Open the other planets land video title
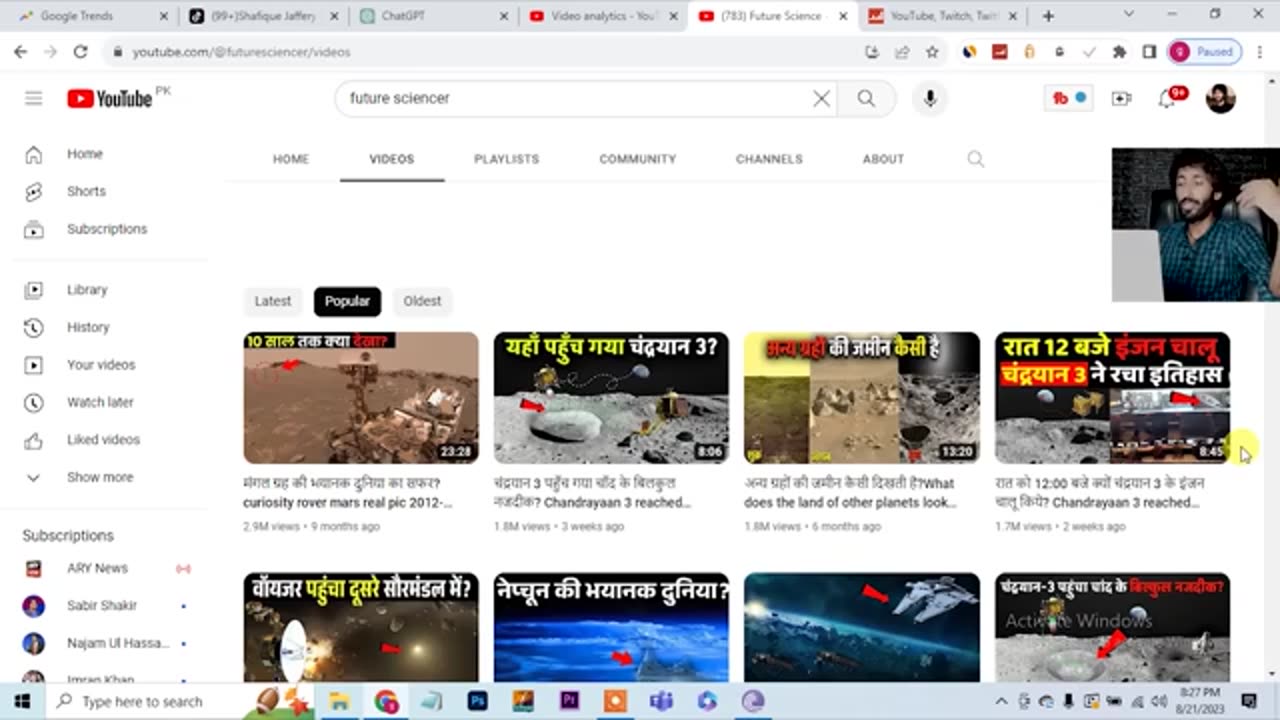Screen dimensions: 1280x720 [x=851, y=493]
